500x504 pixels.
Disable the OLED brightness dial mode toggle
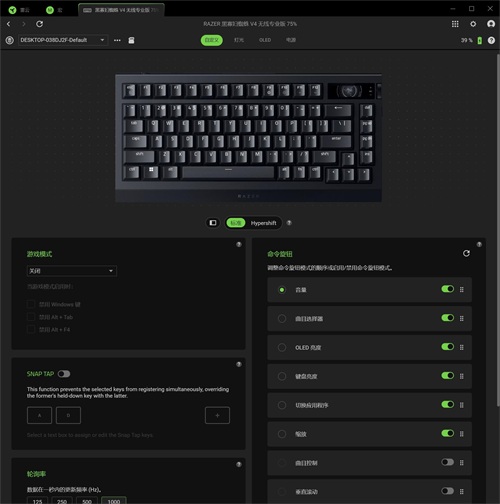pyautogui.click(x=448, y=347)
